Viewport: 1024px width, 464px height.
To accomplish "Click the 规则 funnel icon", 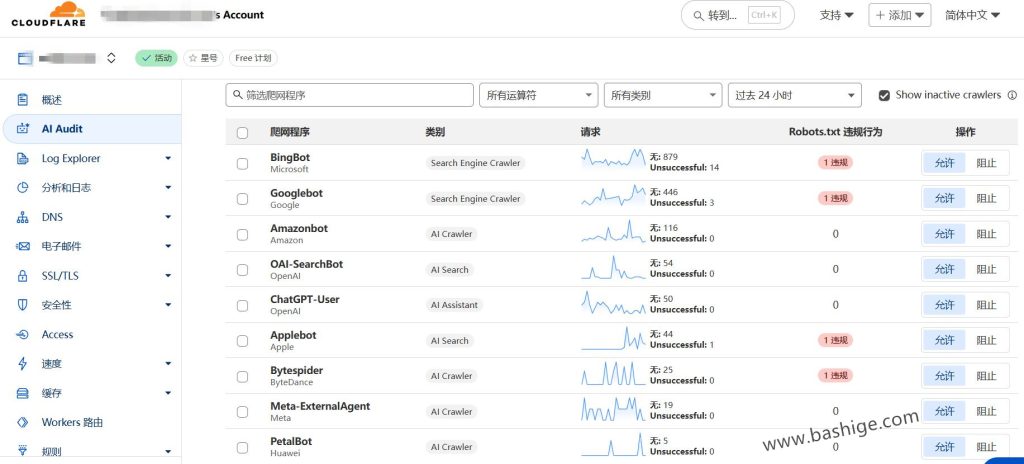I will [x=23, y=451].
